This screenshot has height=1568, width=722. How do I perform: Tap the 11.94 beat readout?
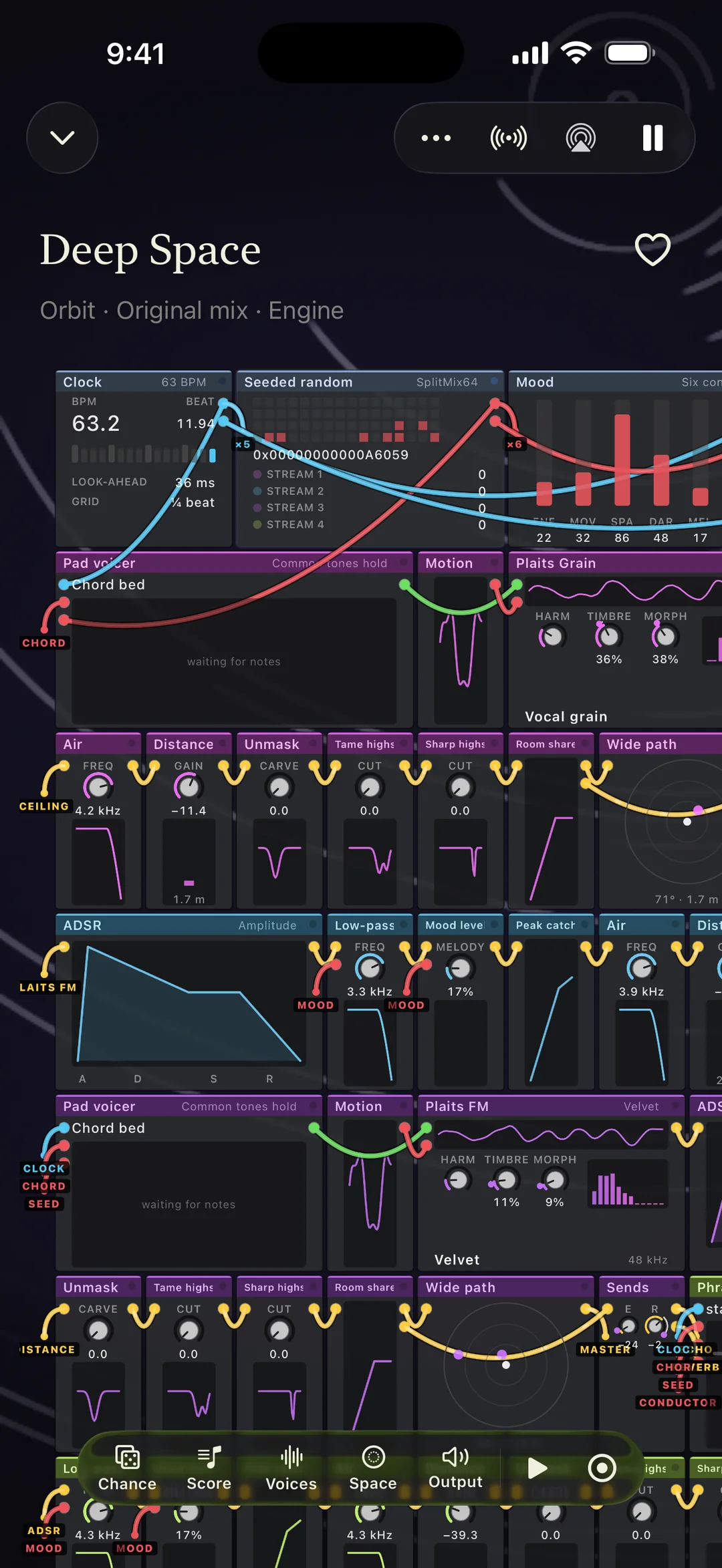click(x=195, y=424)
